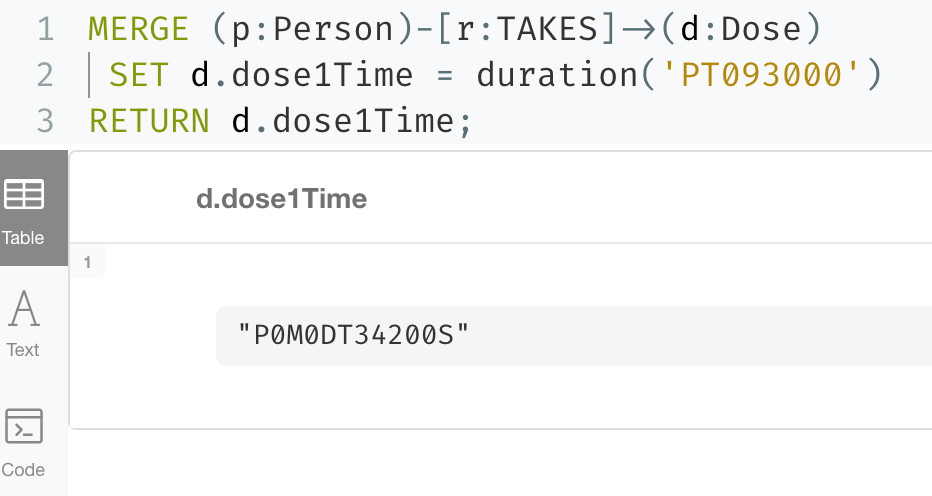Screen dimensions: 932x496
Task: Click the duration function name
Action: tap(557, 75)
